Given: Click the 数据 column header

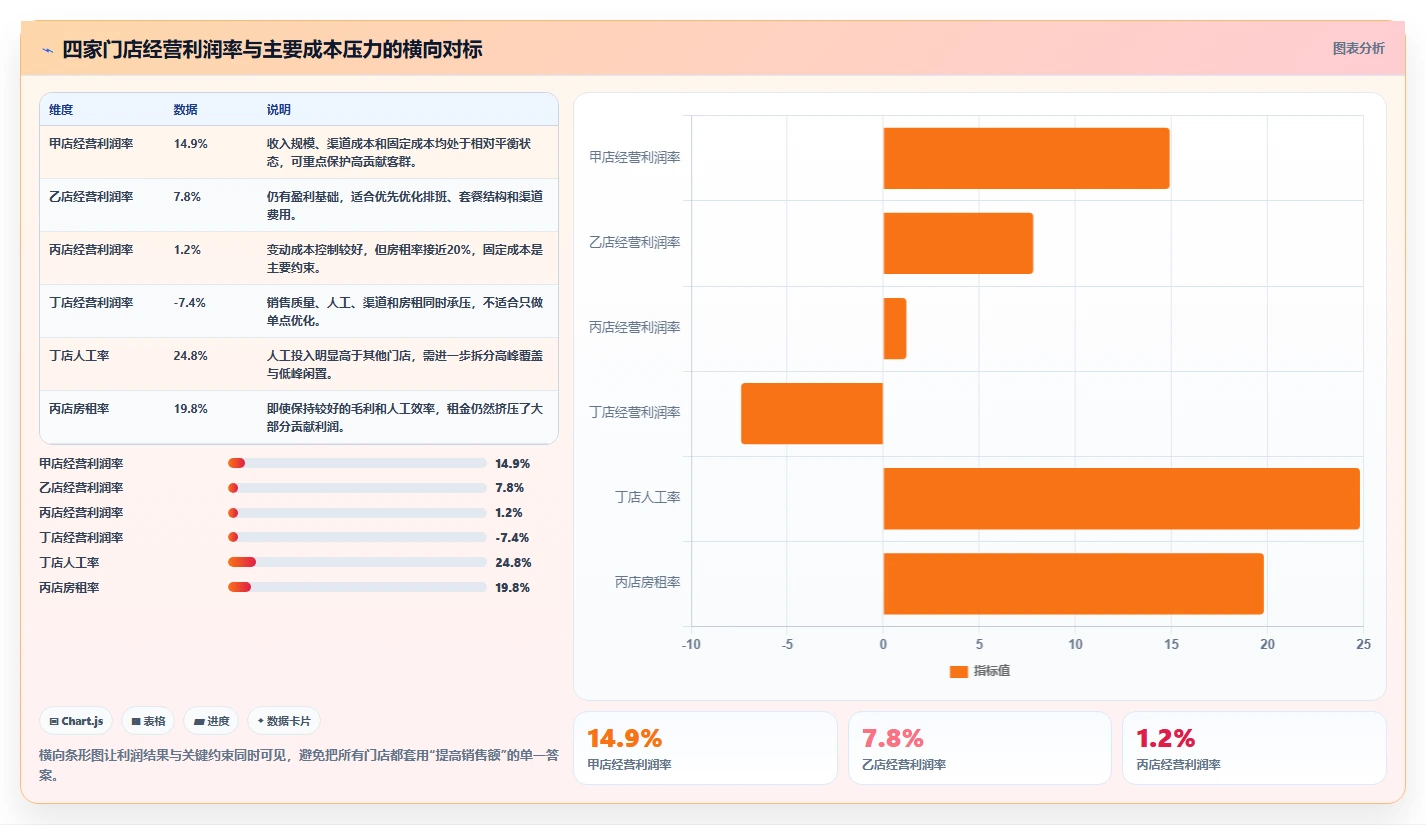Looking at the screenshot, I should click(185, 110).
